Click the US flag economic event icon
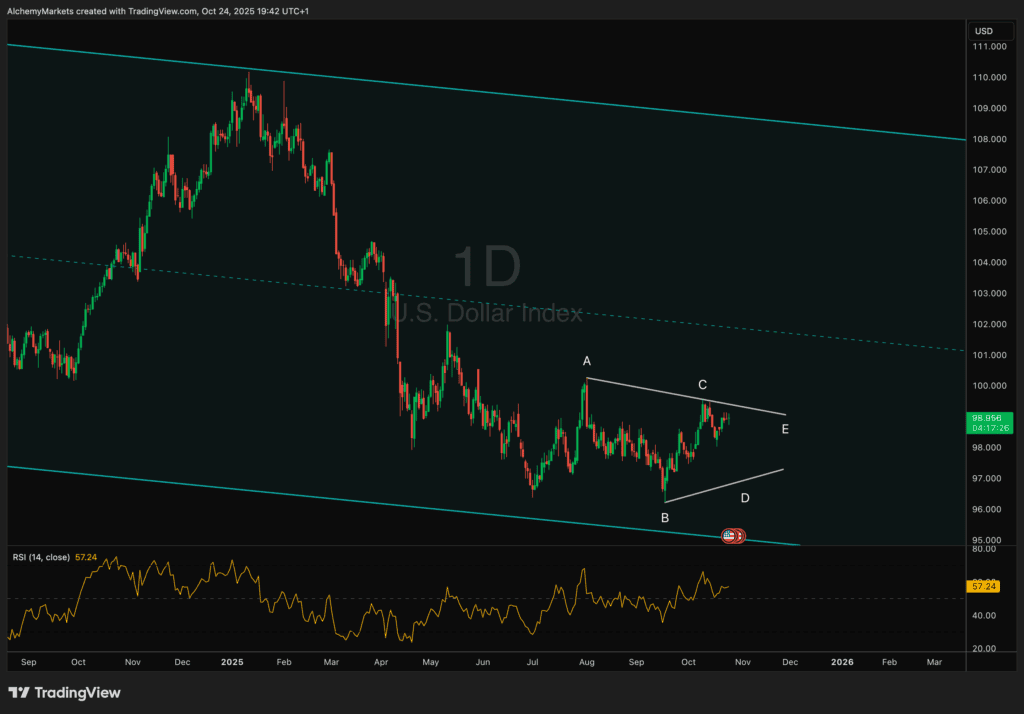Viewport: 1024px width, 714px height. click(731, 536)
